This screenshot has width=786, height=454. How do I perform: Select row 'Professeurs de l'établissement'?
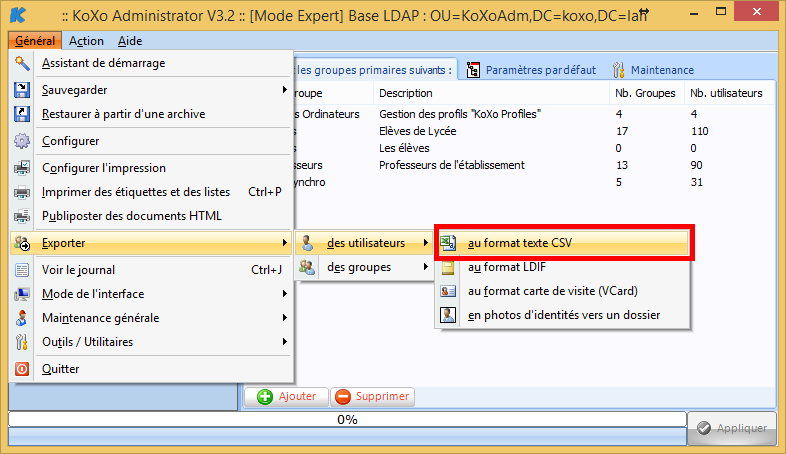tap(534, 165)
